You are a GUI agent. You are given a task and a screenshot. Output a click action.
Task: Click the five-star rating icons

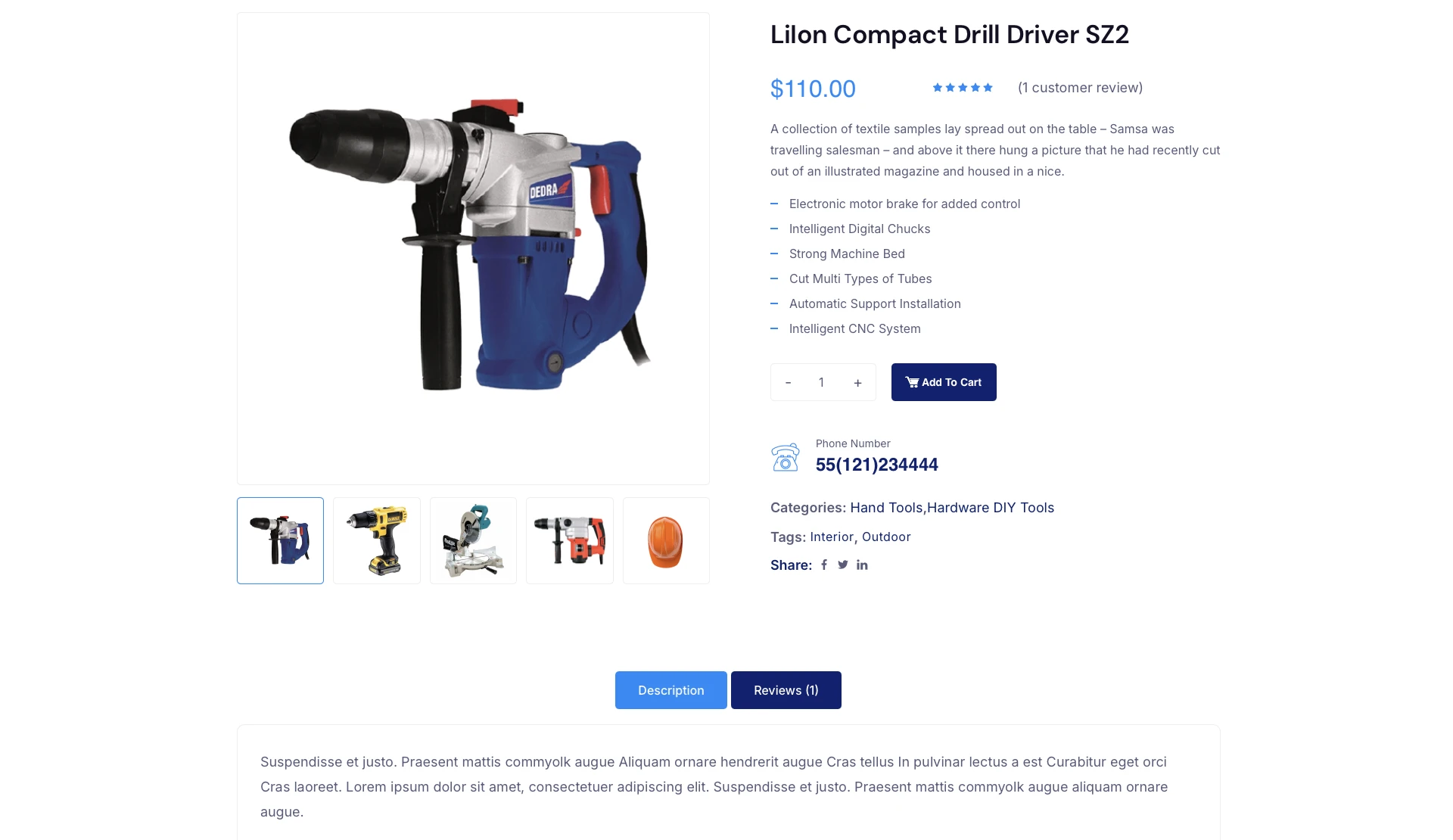963,88
